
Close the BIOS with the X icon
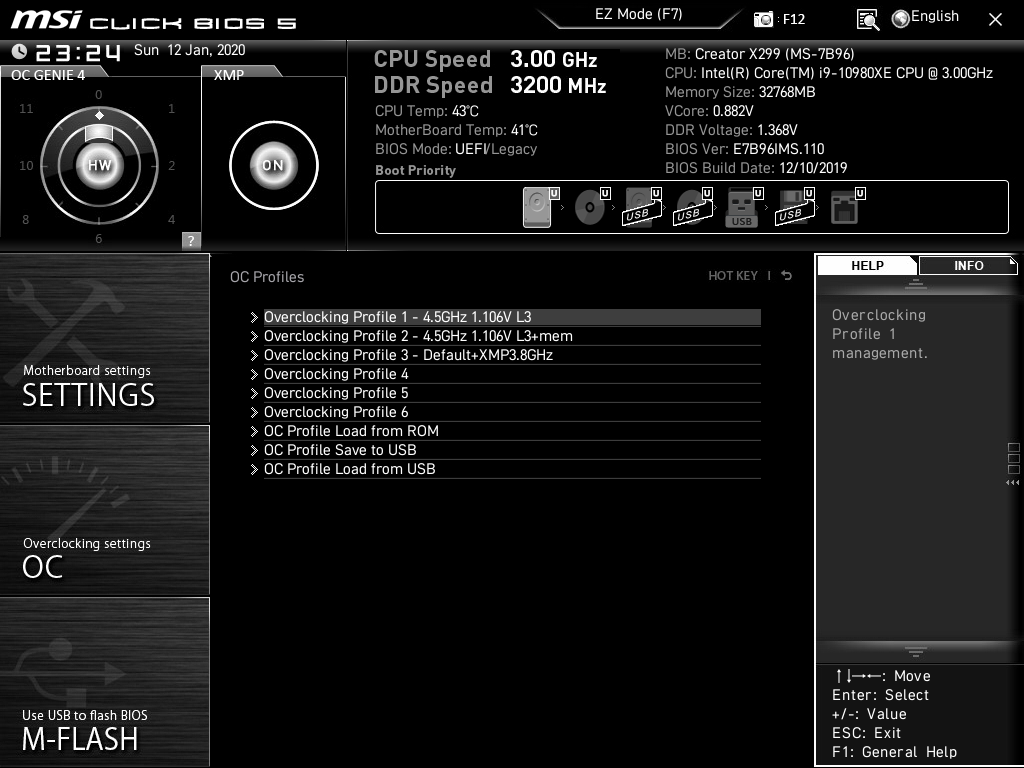[x=995, y=20]
